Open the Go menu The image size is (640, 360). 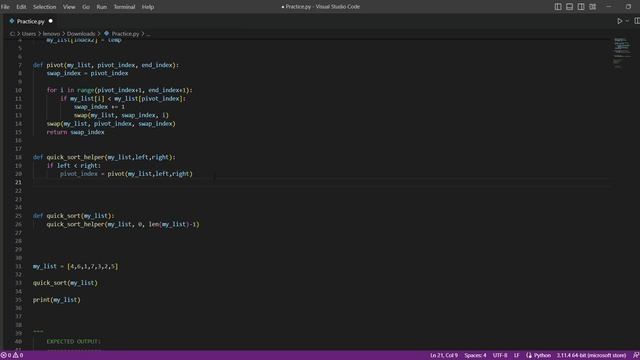click(86, 7)
